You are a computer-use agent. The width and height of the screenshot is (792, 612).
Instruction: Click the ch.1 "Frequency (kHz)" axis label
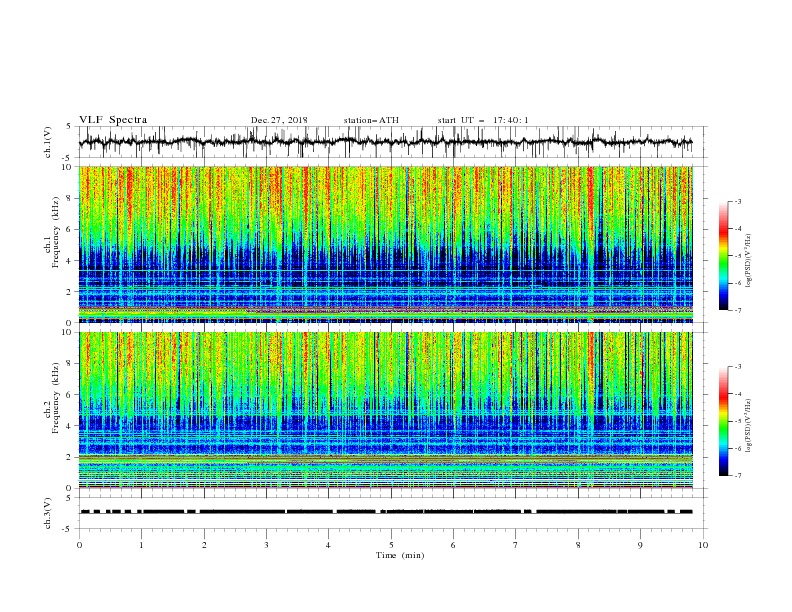tap(56, 230)
